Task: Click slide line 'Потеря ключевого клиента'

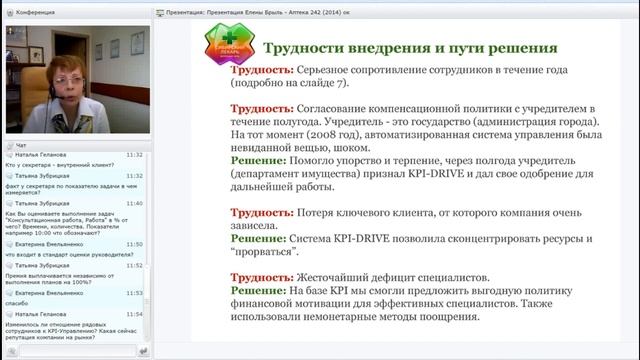Action: point(439,213)
